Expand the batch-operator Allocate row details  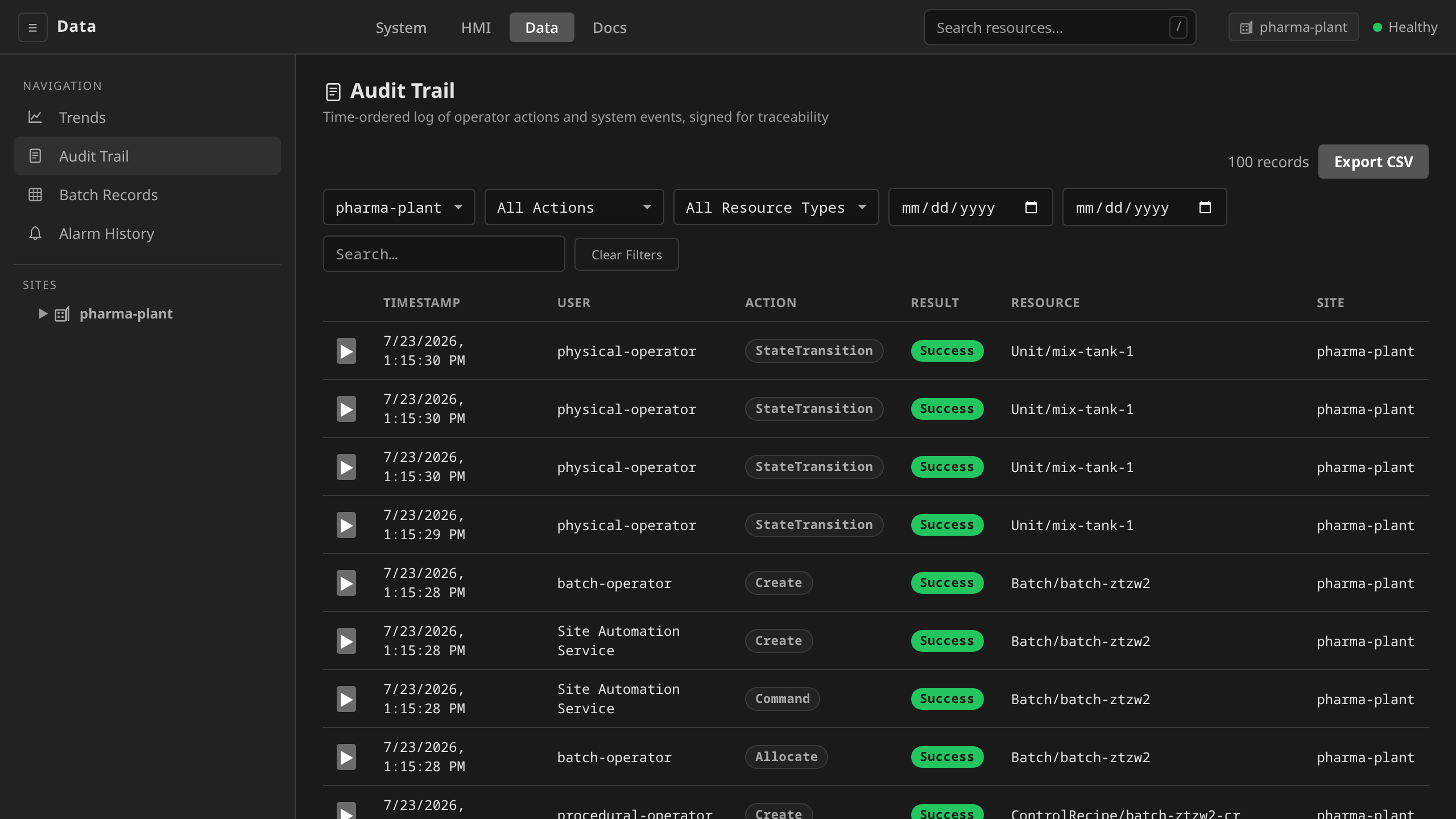point(346,757)
